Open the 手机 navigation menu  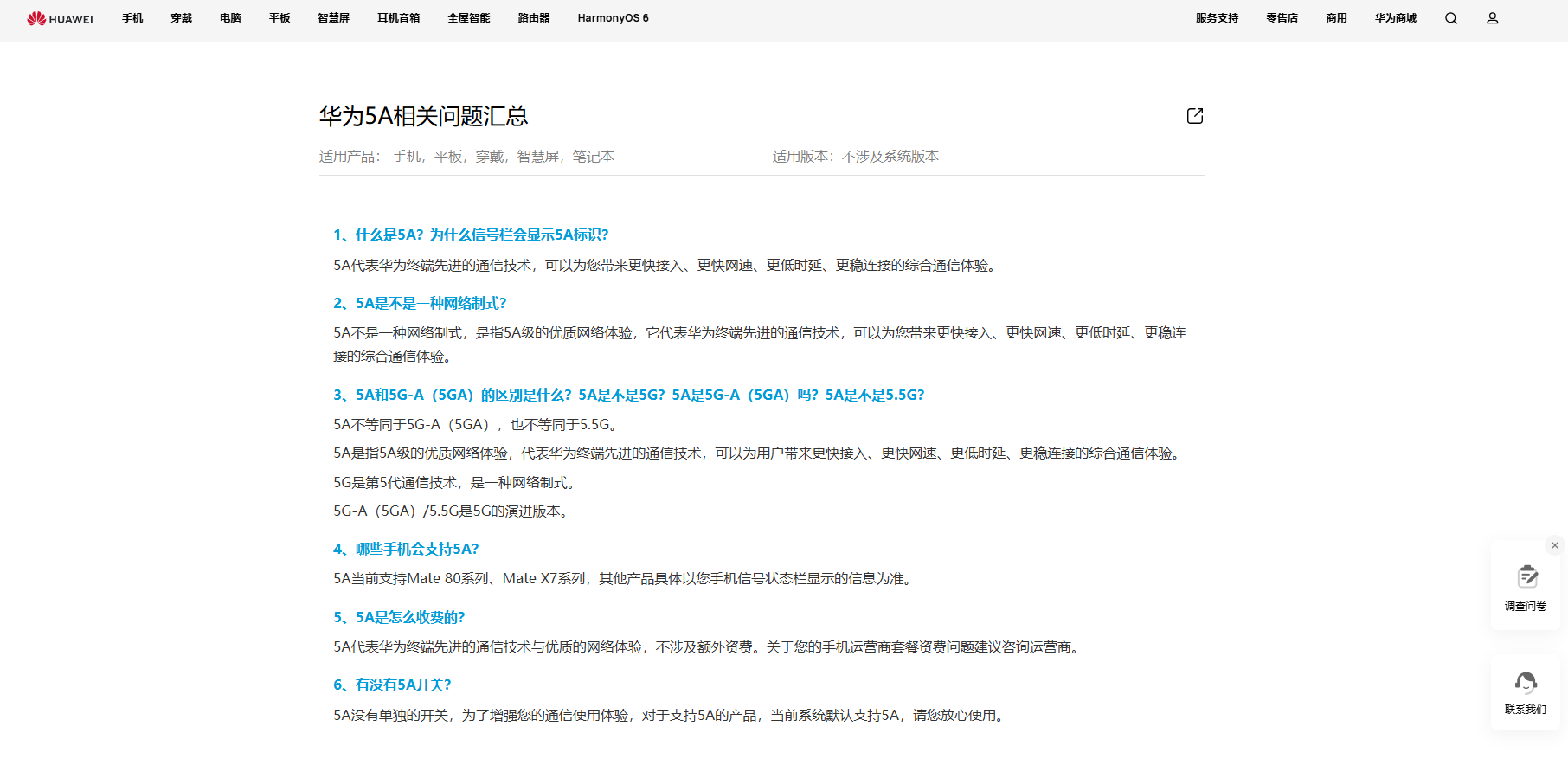(x=132, y=18)
